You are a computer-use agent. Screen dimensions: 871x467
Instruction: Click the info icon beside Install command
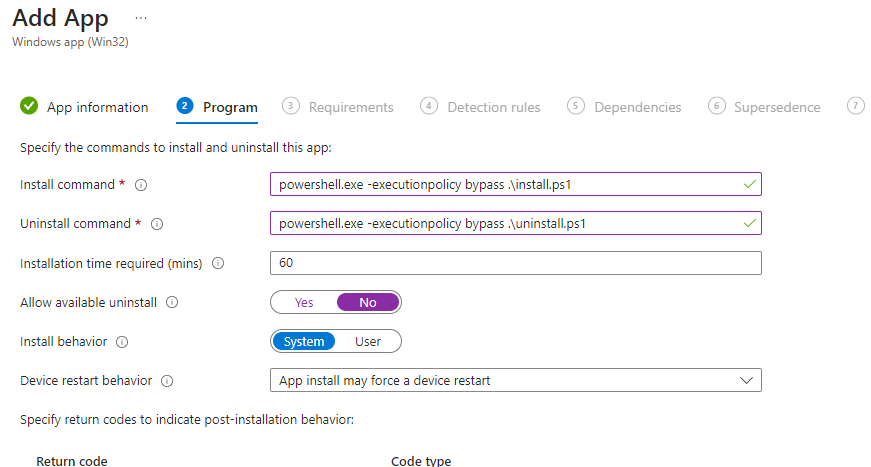point(141,185)
